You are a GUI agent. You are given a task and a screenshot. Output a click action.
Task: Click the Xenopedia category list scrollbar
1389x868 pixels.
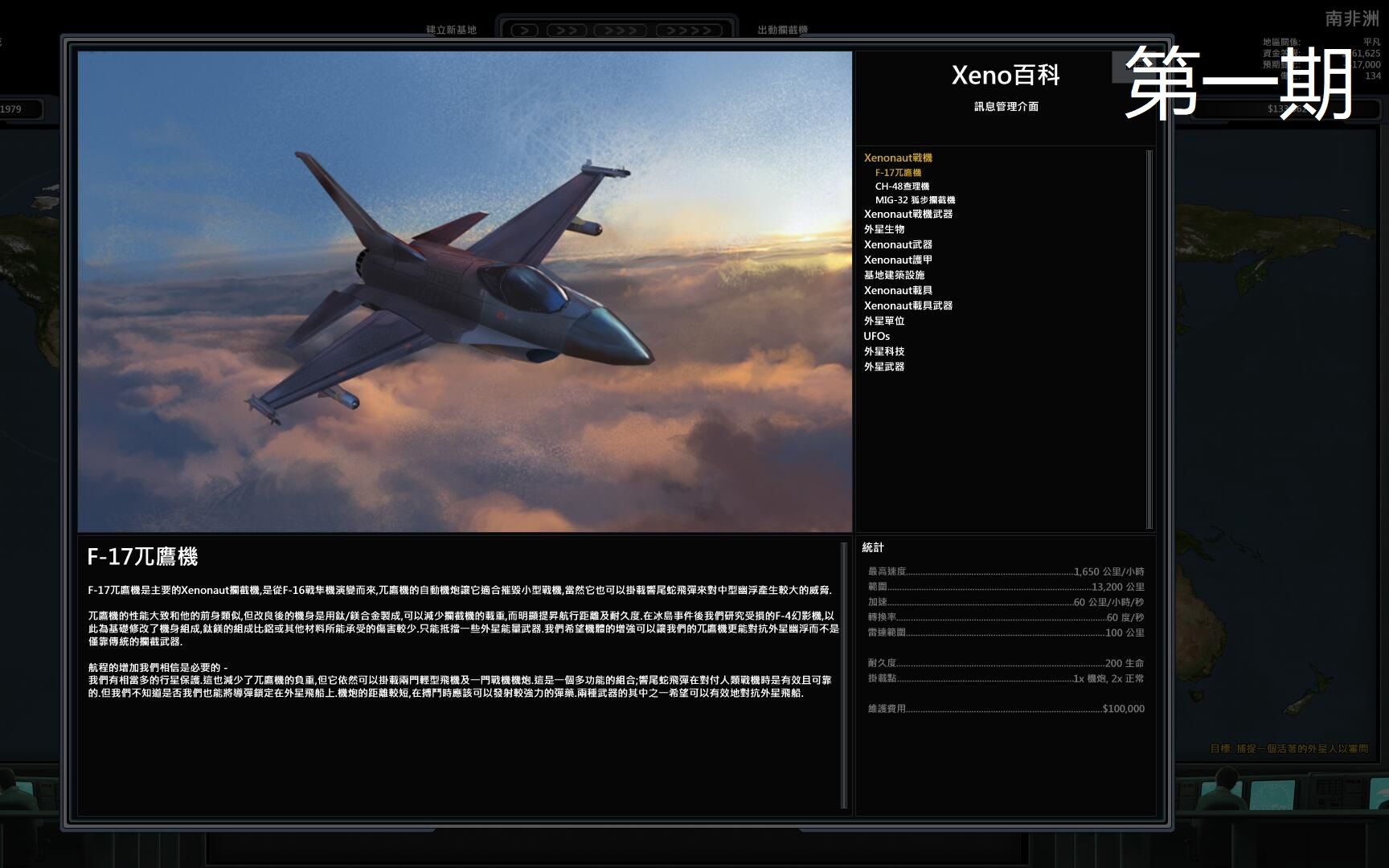pos(1149,338)
